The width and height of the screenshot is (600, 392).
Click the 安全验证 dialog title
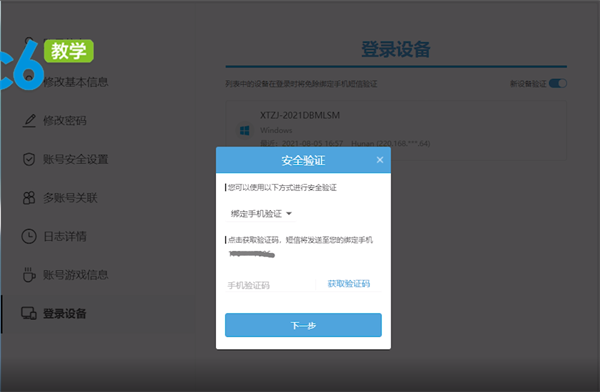point(303,160)
